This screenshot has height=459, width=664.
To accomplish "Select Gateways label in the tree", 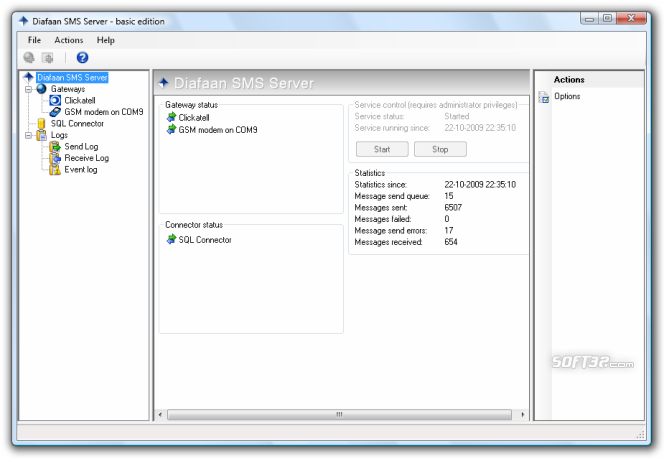I will [68, 89].
